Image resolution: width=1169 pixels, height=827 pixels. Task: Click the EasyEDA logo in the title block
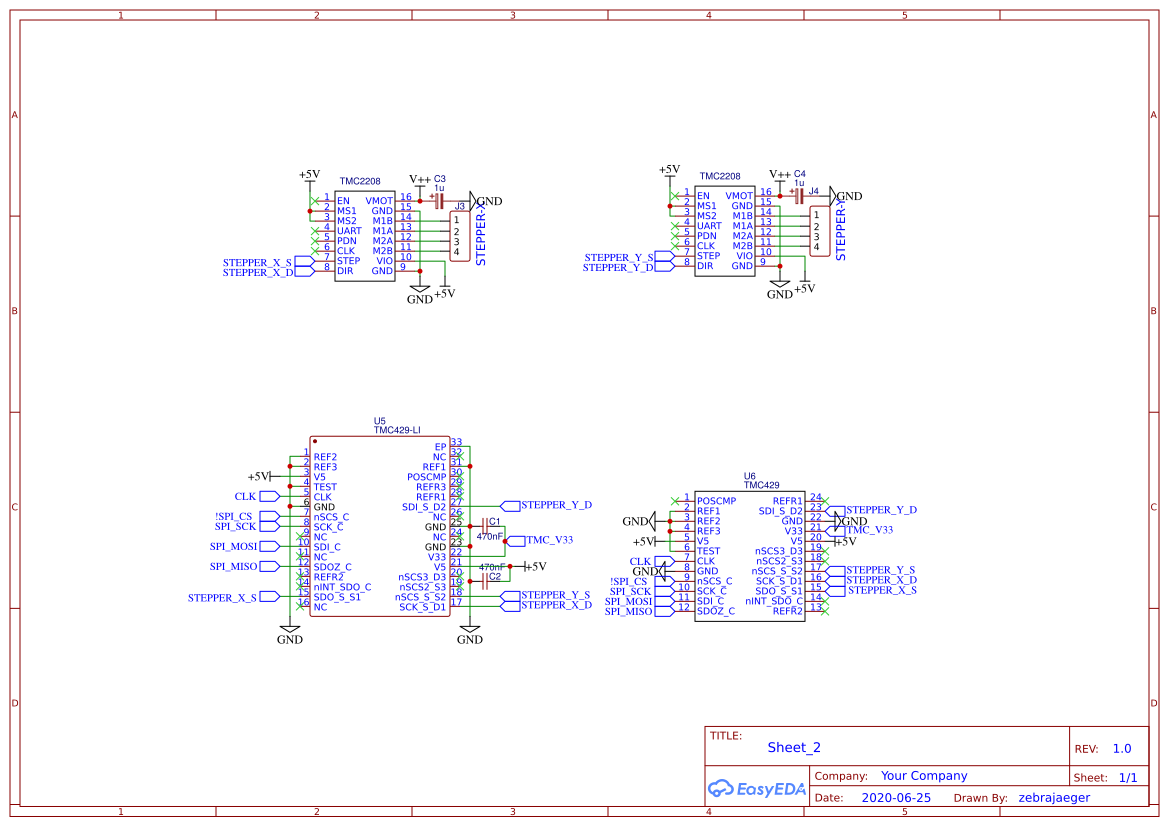click(x=757, y=789)
